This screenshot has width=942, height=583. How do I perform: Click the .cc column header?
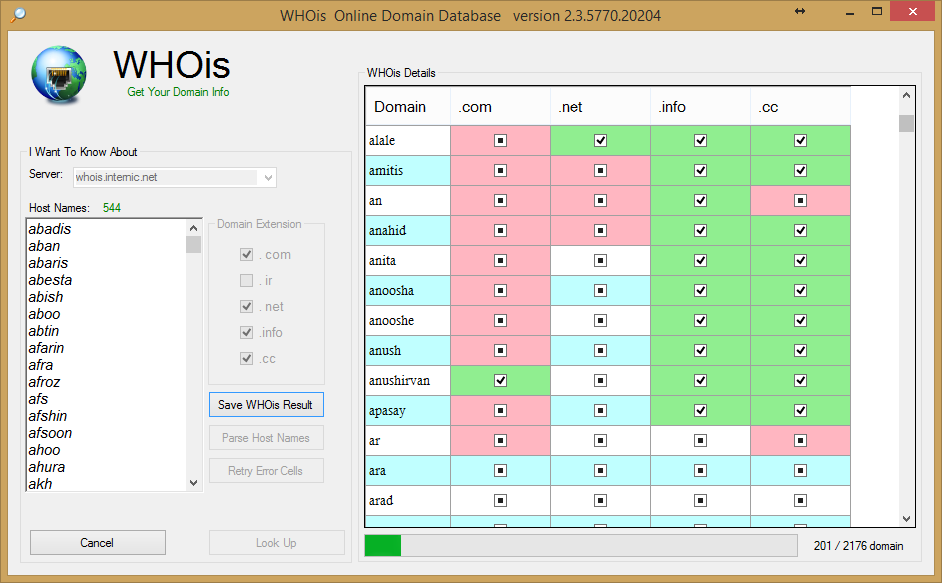click(800, 106)
